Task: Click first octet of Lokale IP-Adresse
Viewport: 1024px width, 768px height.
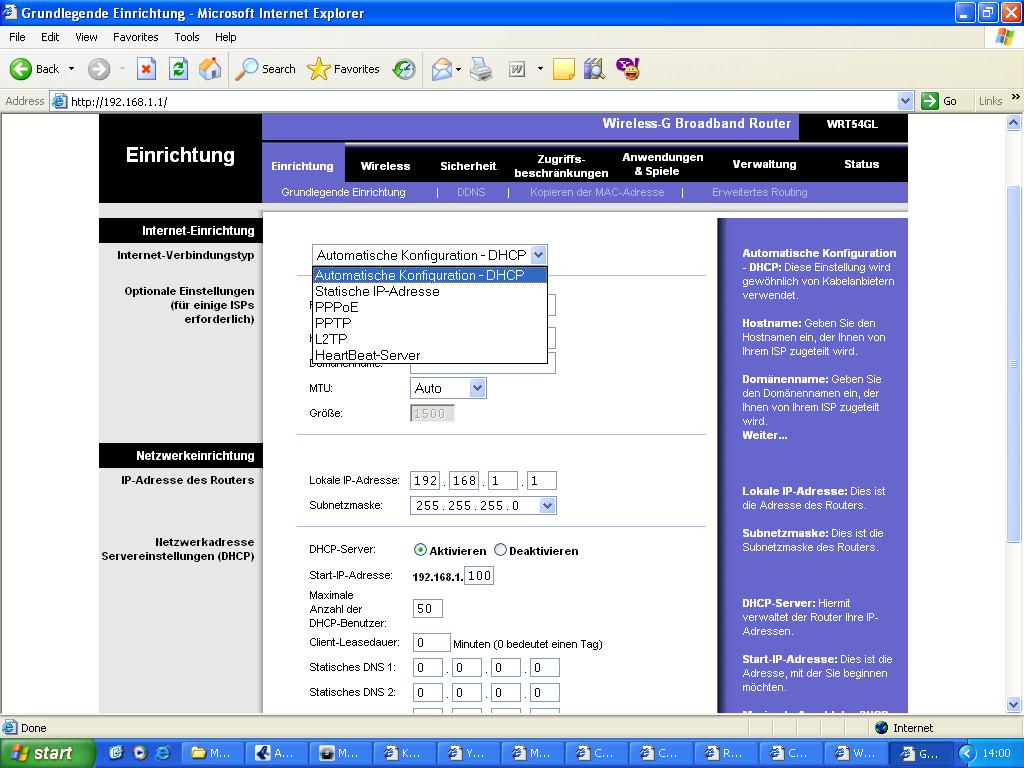Action: 425,481
